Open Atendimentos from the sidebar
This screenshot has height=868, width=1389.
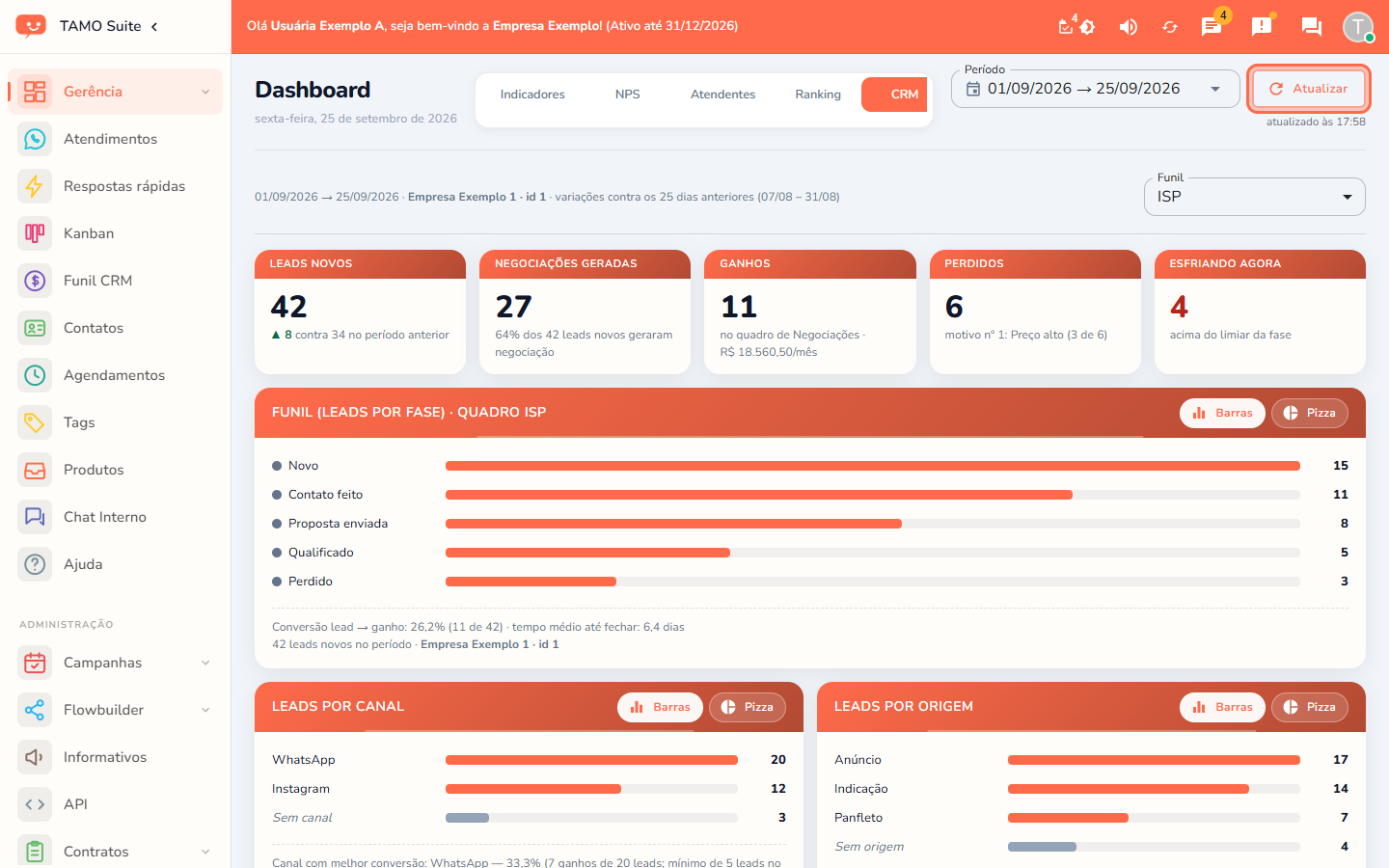point(116,139)
